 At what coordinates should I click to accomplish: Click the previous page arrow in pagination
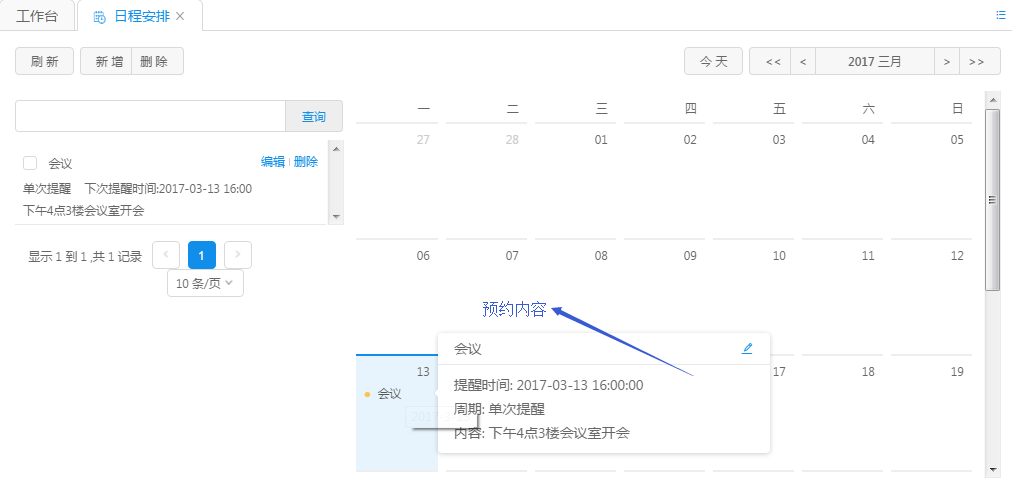[166, 255]
